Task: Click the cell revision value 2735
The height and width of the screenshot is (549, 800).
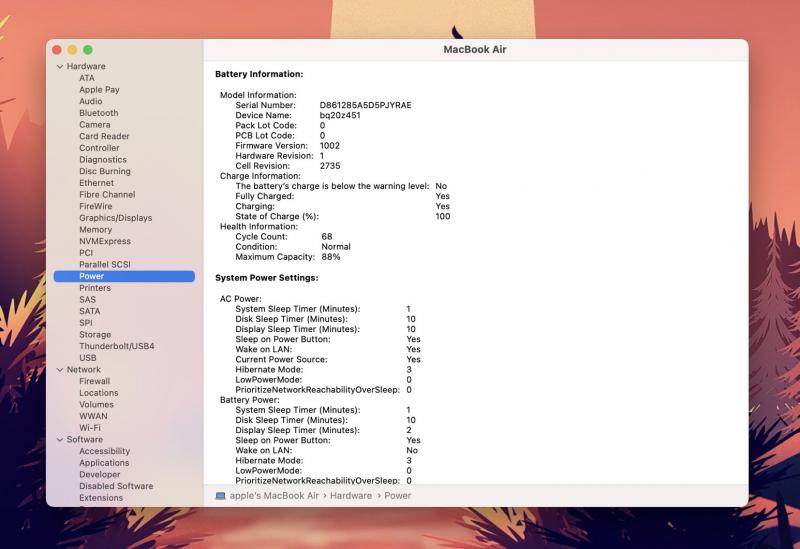Action: (330, 166)
